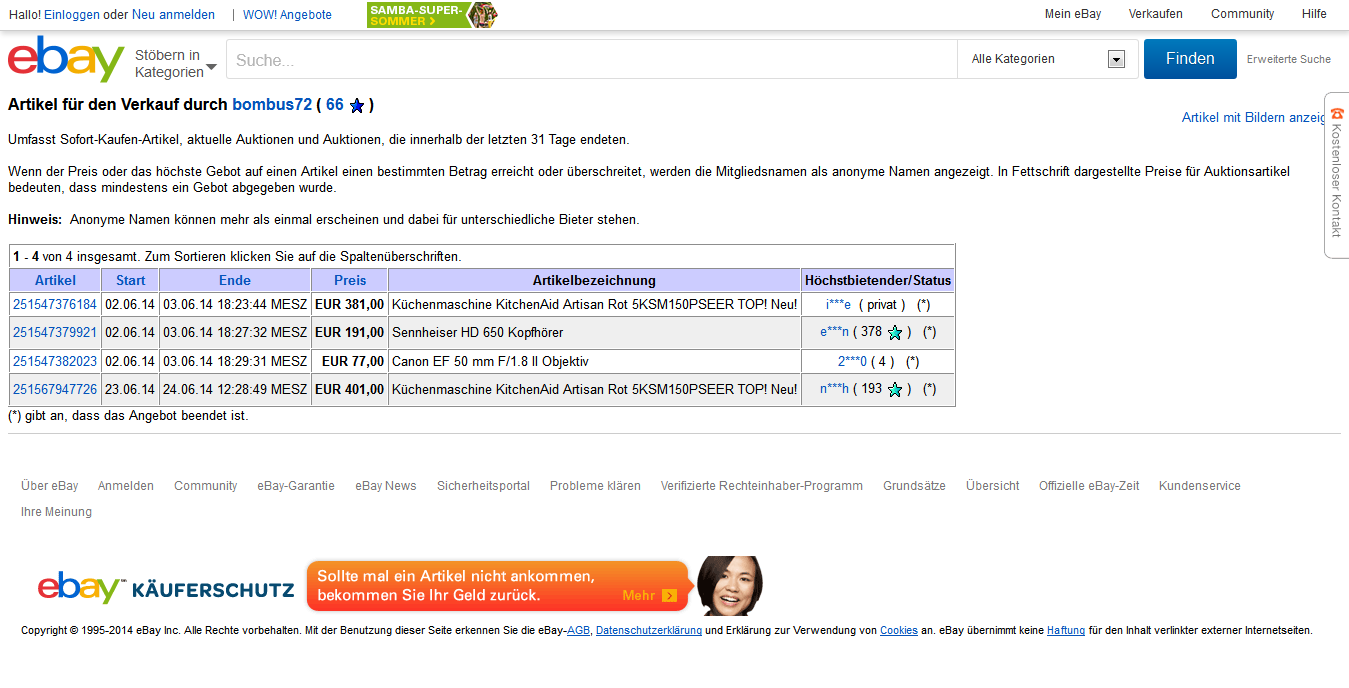Open the Verkaufen menu
The image size is (1349, 688).
click(x=1156, y=14)
